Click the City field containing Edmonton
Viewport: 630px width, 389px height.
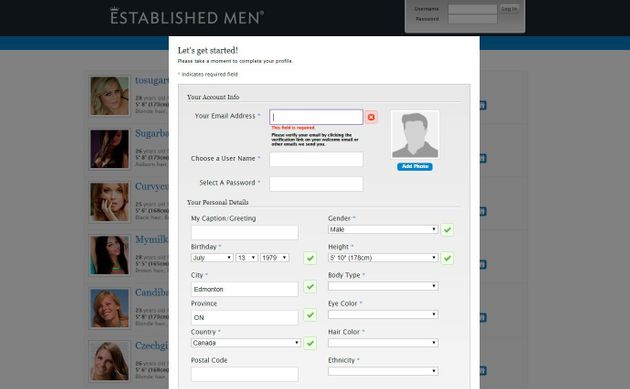coord(245,289)
